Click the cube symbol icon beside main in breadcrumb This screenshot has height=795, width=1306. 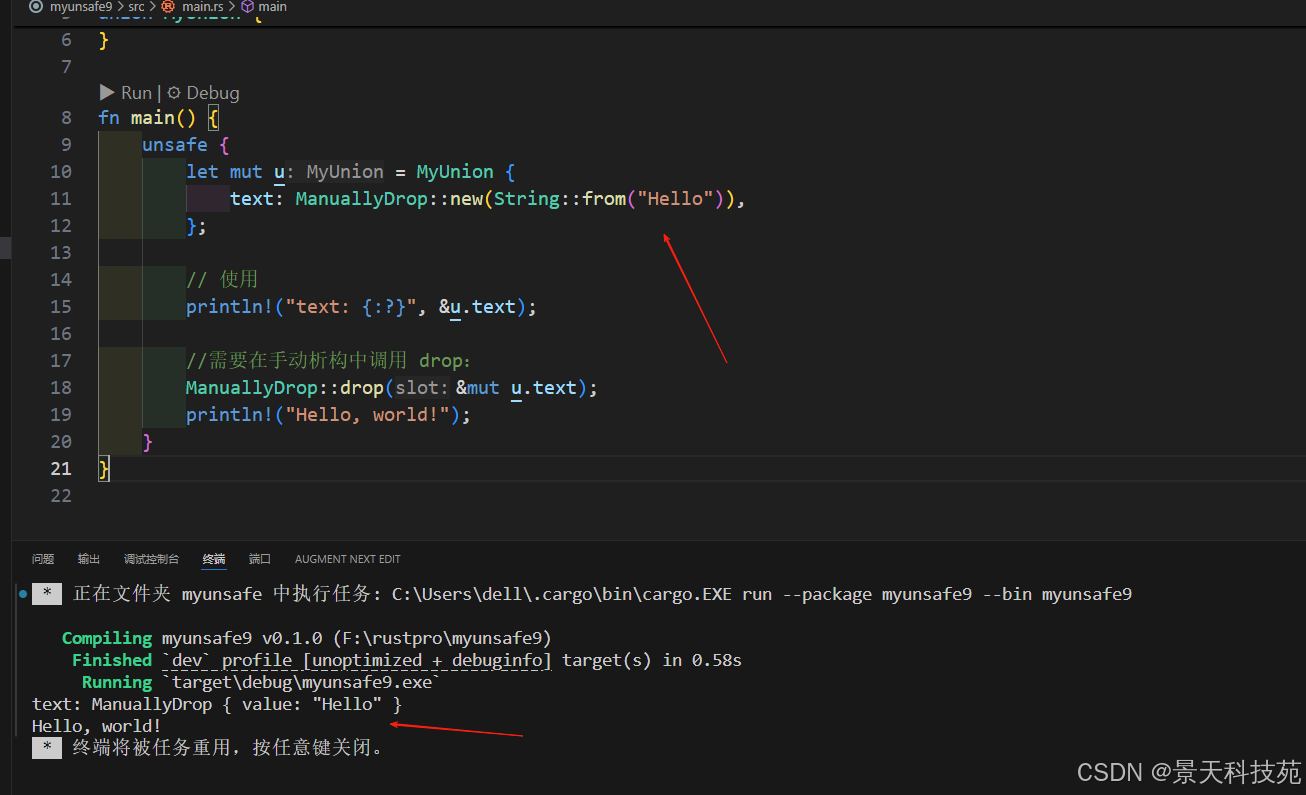(247, 6)
